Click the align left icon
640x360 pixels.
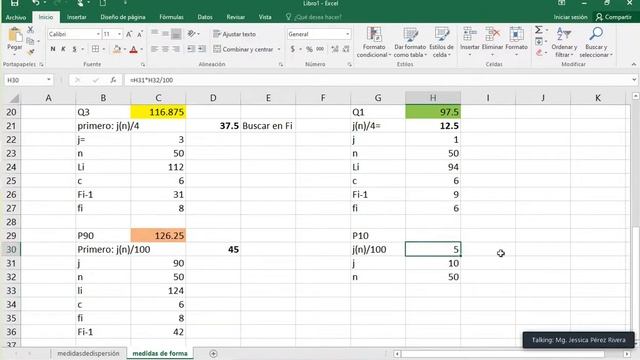coord(155,49)
